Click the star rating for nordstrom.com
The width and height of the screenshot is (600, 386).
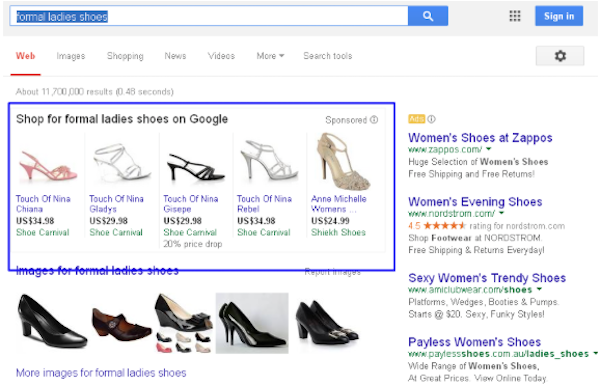(x=445, y=226)
